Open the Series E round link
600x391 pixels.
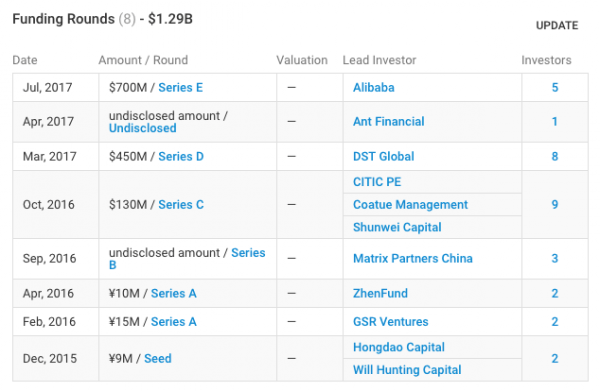(181, 88)
